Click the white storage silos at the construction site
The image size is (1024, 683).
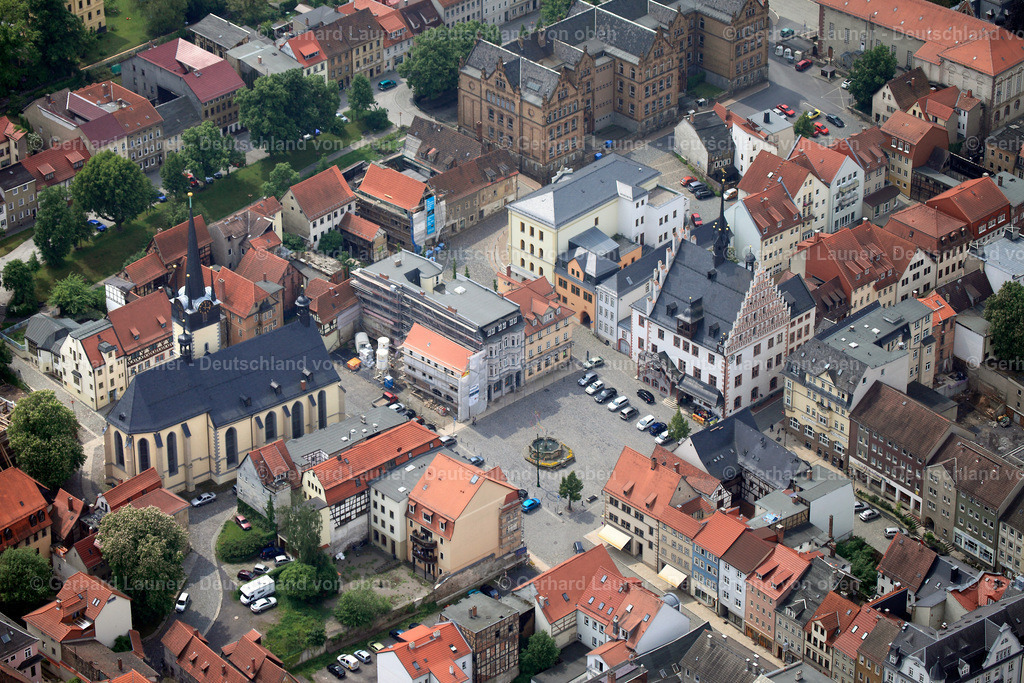coord(372,353)
